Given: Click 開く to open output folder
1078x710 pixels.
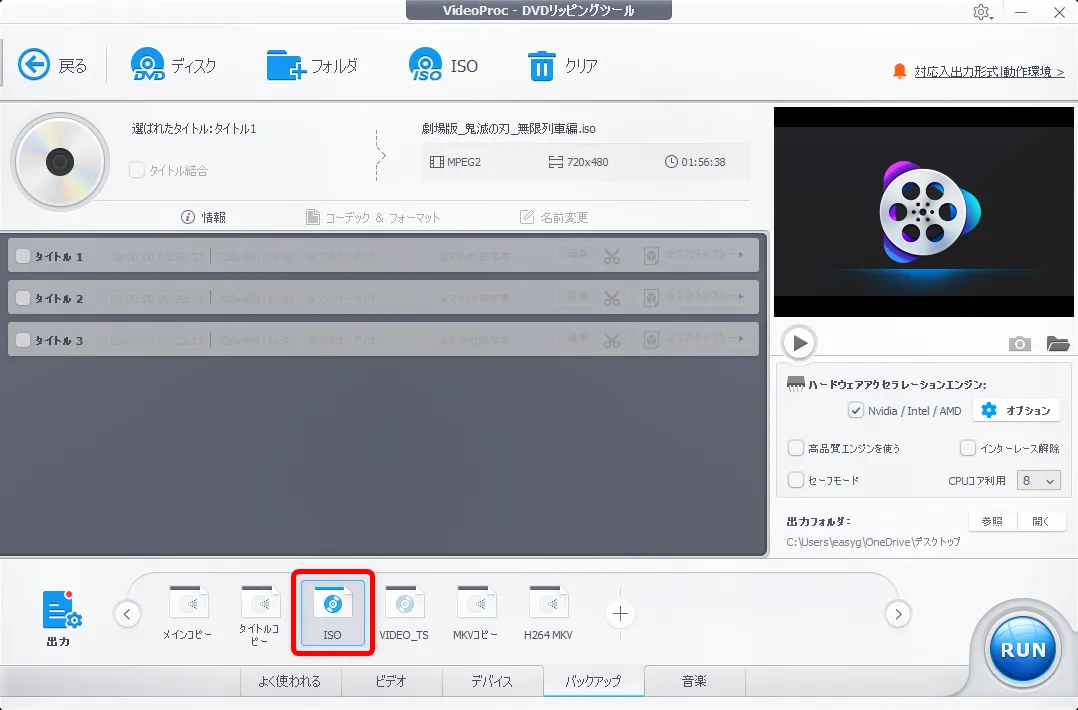Looking at the screenshot, I should 1042,522.
